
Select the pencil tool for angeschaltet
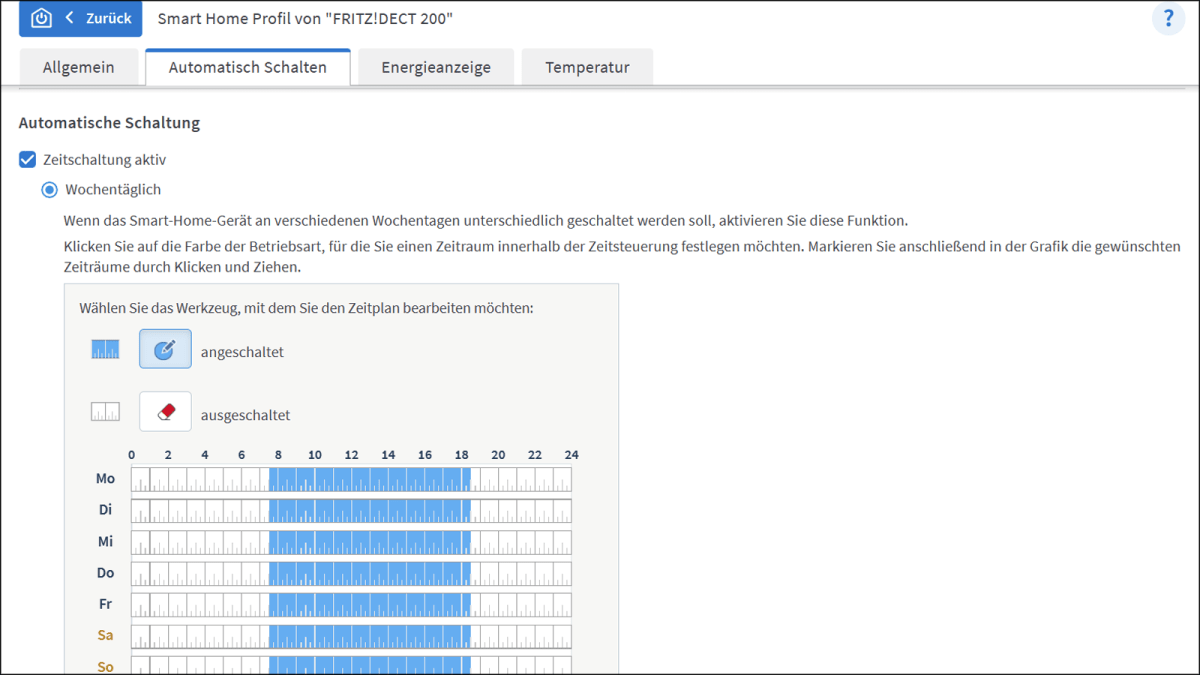165,349
